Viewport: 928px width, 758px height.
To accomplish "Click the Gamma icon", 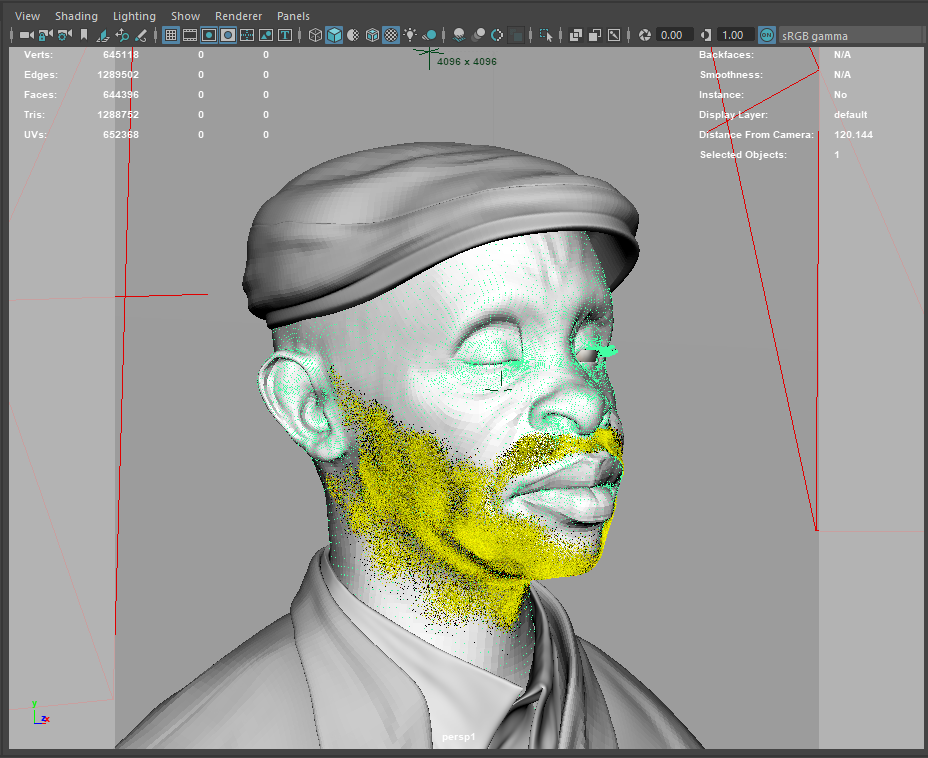I will (x=706, y=36).
